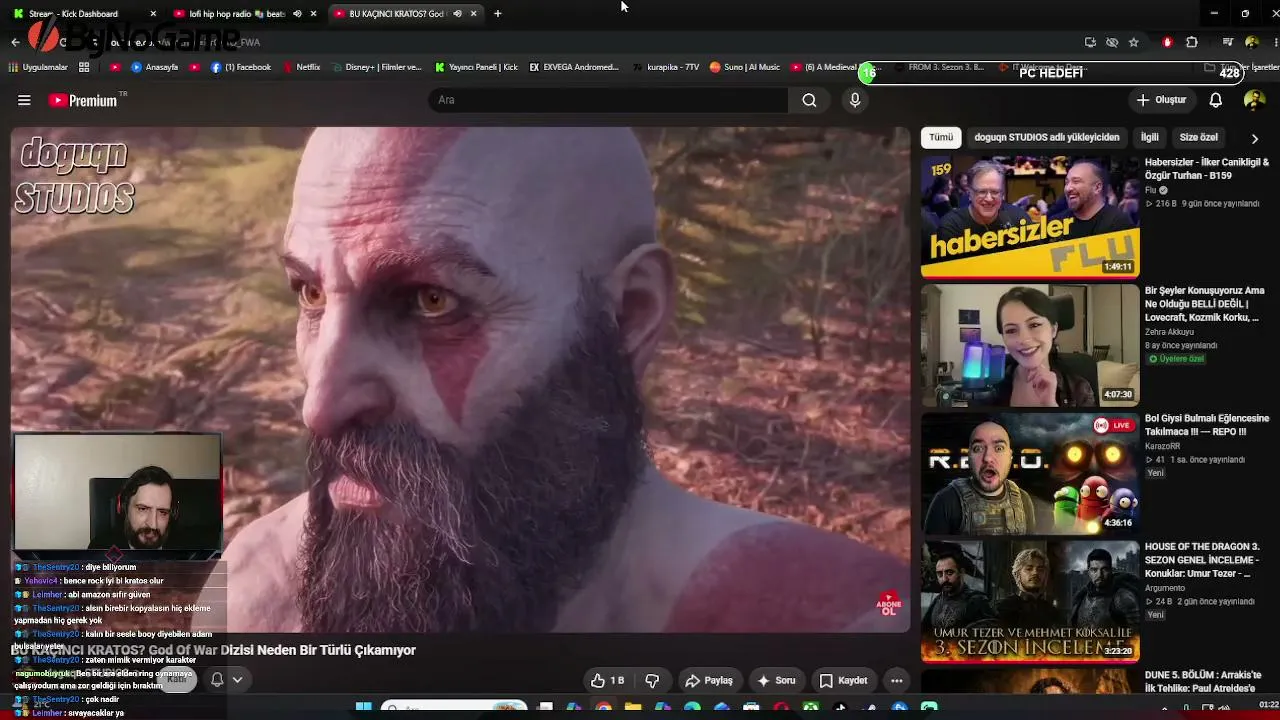The image size is (1280, 720).
Task: Open the YouTube guide hamburger menu
Action: (x=24, y=100)
